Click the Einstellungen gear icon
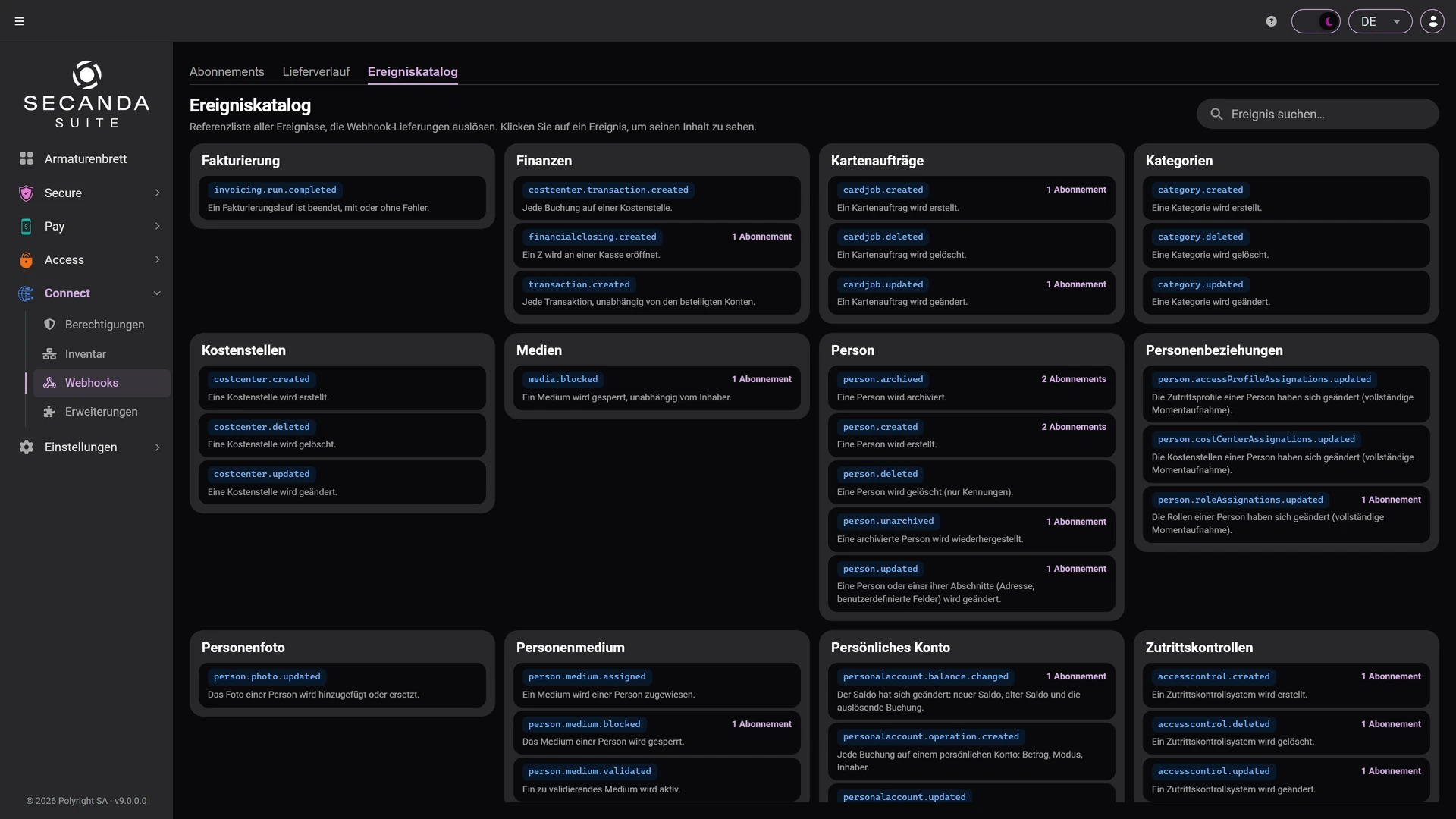 [x=27, y=447]
